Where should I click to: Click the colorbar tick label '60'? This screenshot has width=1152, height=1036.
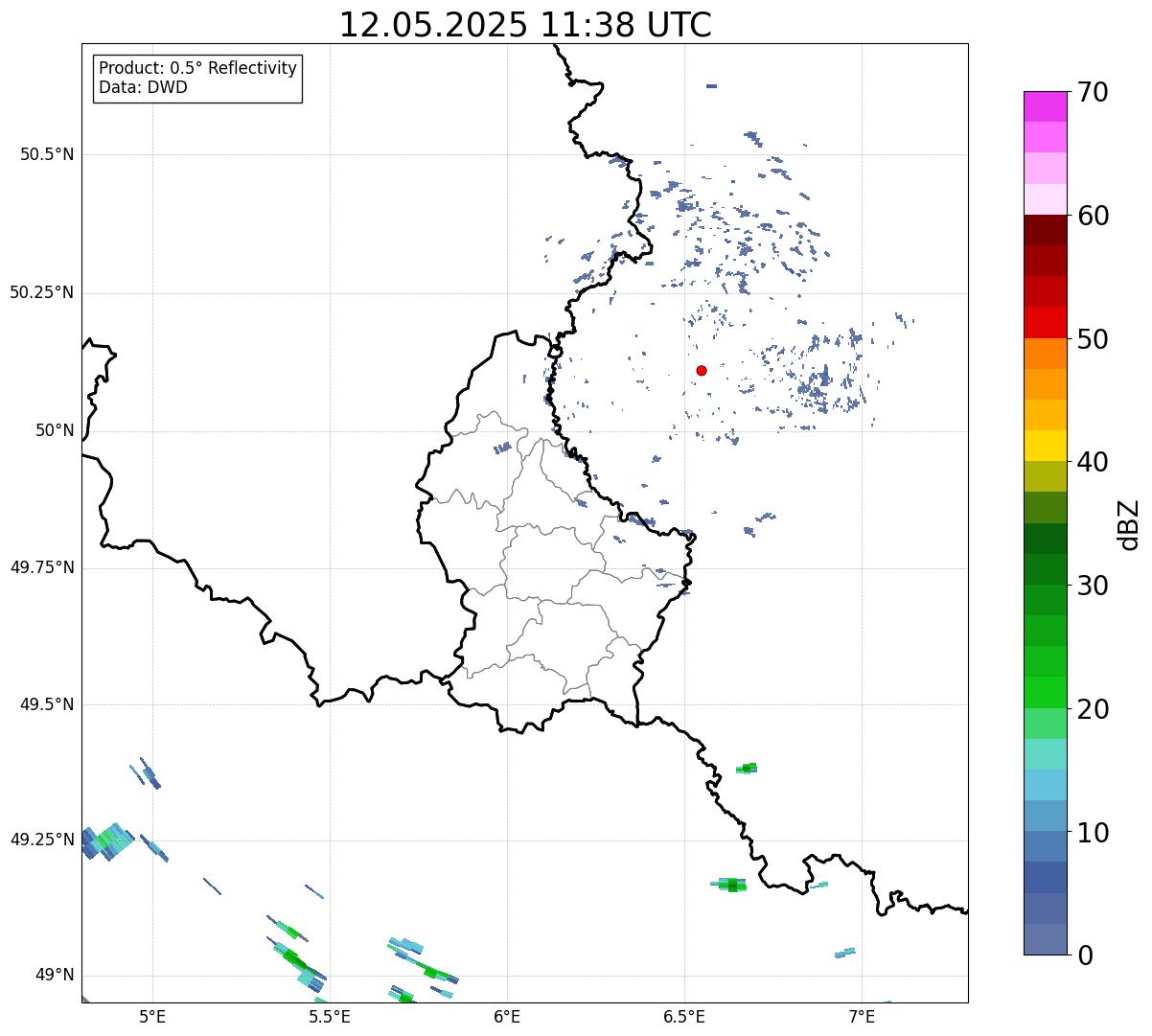point(1093,216)
